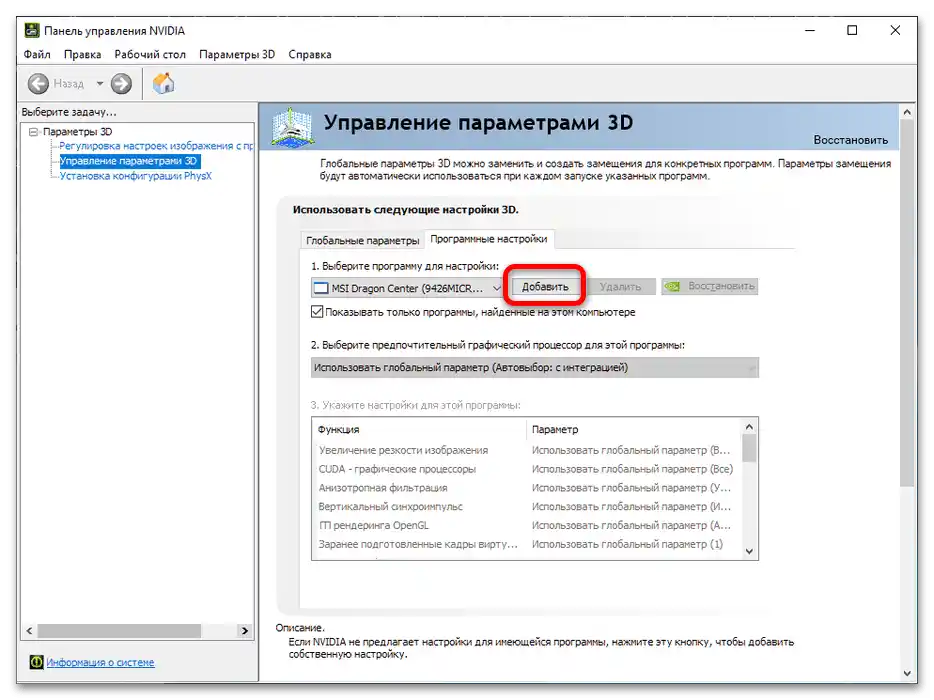
Task: Click the Параметр column header
Action: [633, 429]
